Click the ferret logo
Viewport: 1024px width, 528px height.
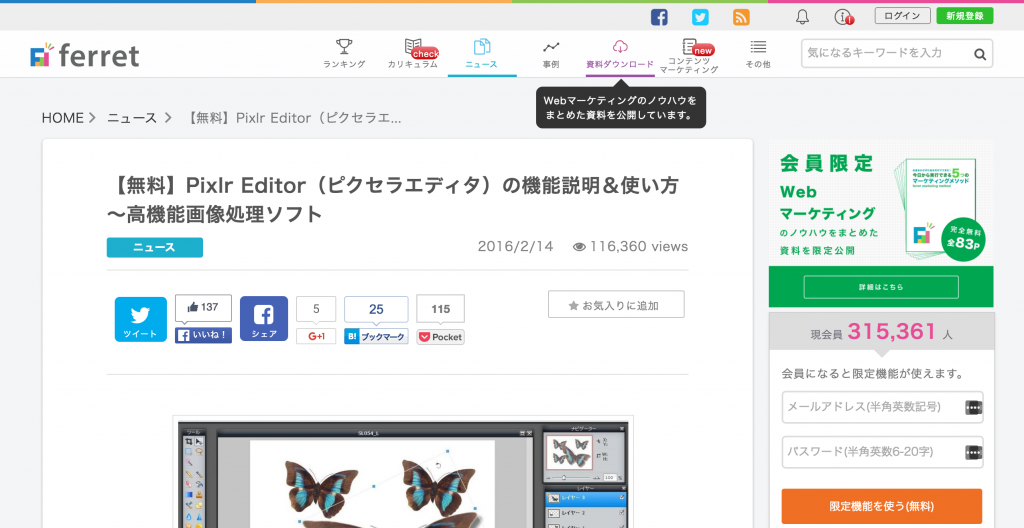click(85, 56)
